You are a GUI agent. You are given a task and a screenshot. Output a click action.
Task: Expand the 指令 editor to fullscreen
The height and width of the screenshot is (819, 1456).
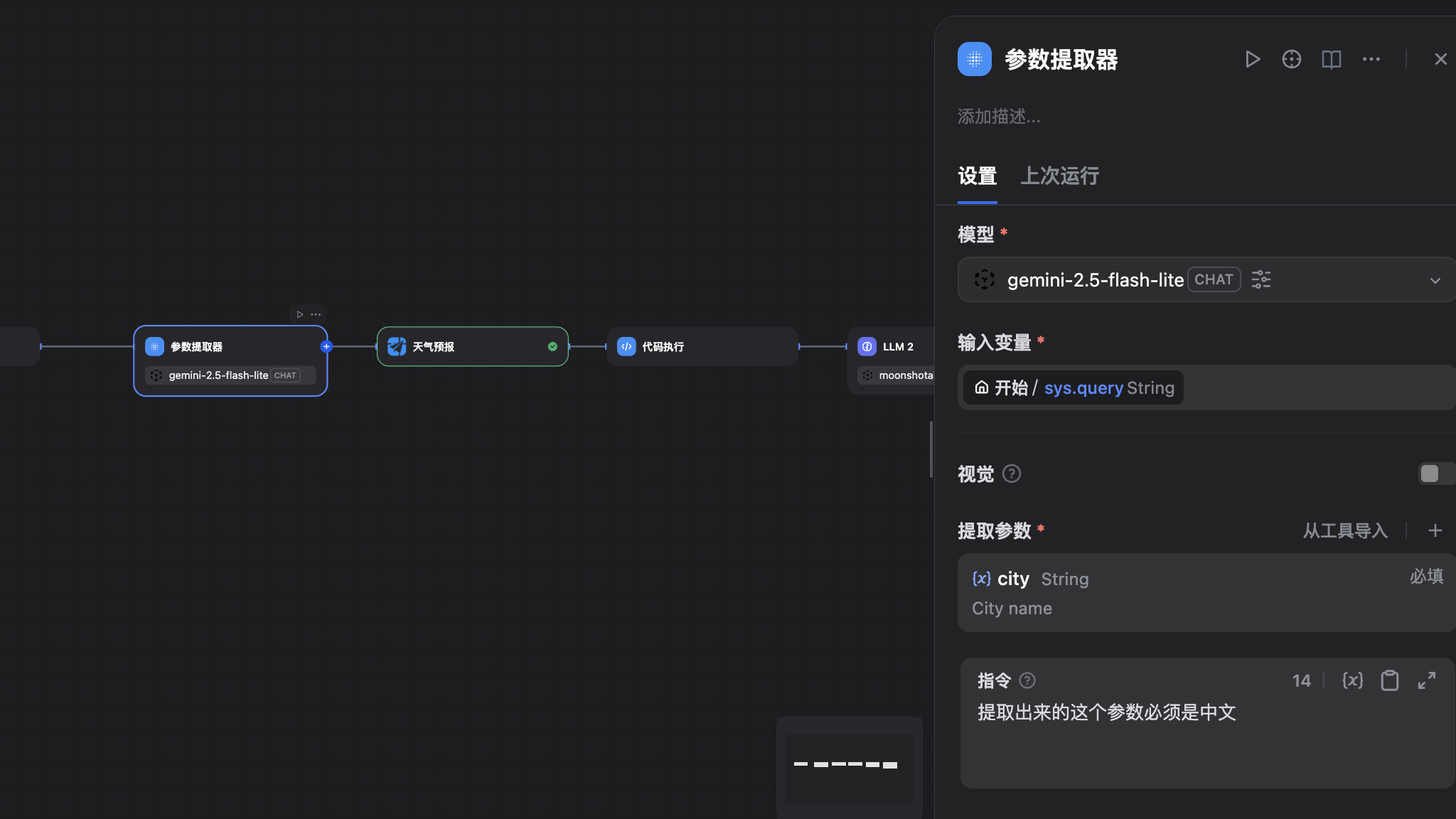(1427, 680)
